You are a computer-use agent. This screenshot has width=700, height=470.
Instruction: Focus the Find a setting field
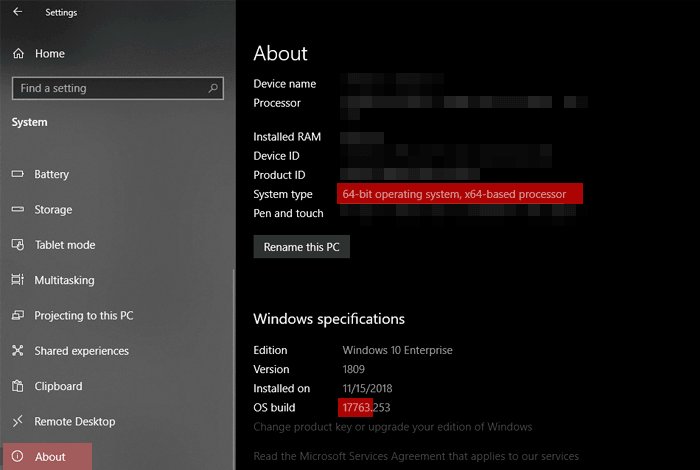[x=118, y=88]
